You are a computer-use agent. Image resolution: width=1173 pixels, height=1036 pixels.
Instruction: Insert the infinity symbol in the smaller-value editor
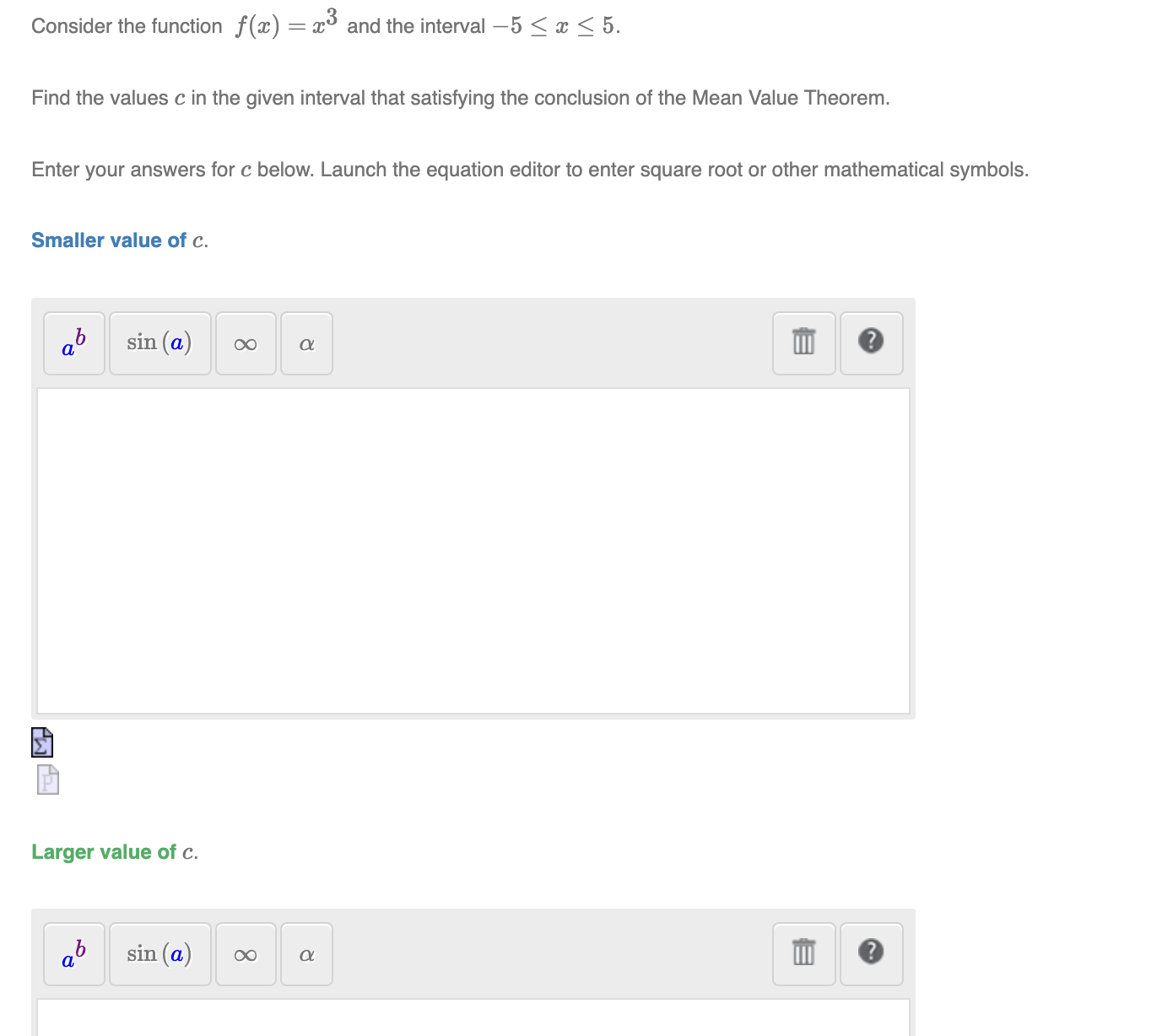[x=246, y=343]
